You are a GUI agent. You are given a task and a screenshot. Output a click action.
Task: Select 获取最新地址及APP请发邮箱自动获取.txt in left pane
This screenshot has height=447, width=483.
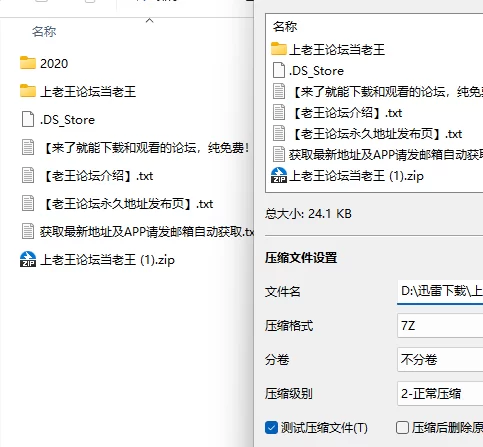tap(147, 231)
